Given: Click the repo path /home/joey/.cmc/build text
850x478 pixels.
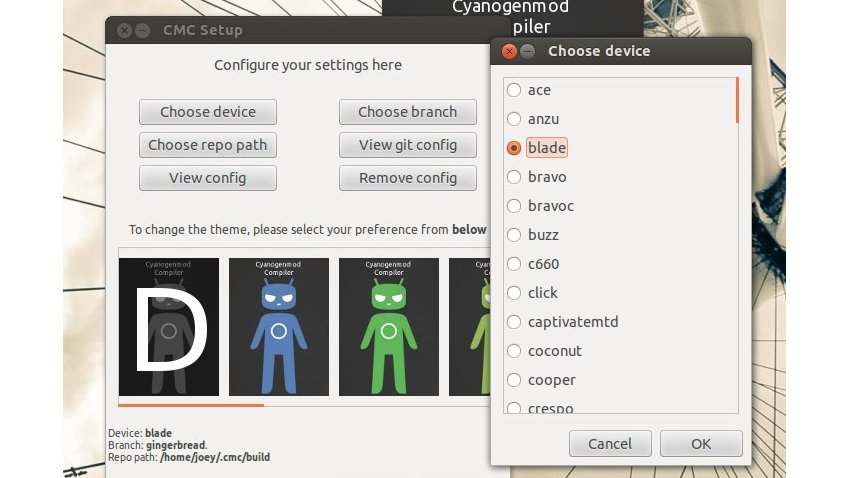Looking at the screenshot, I should click(x=215, y=457).
